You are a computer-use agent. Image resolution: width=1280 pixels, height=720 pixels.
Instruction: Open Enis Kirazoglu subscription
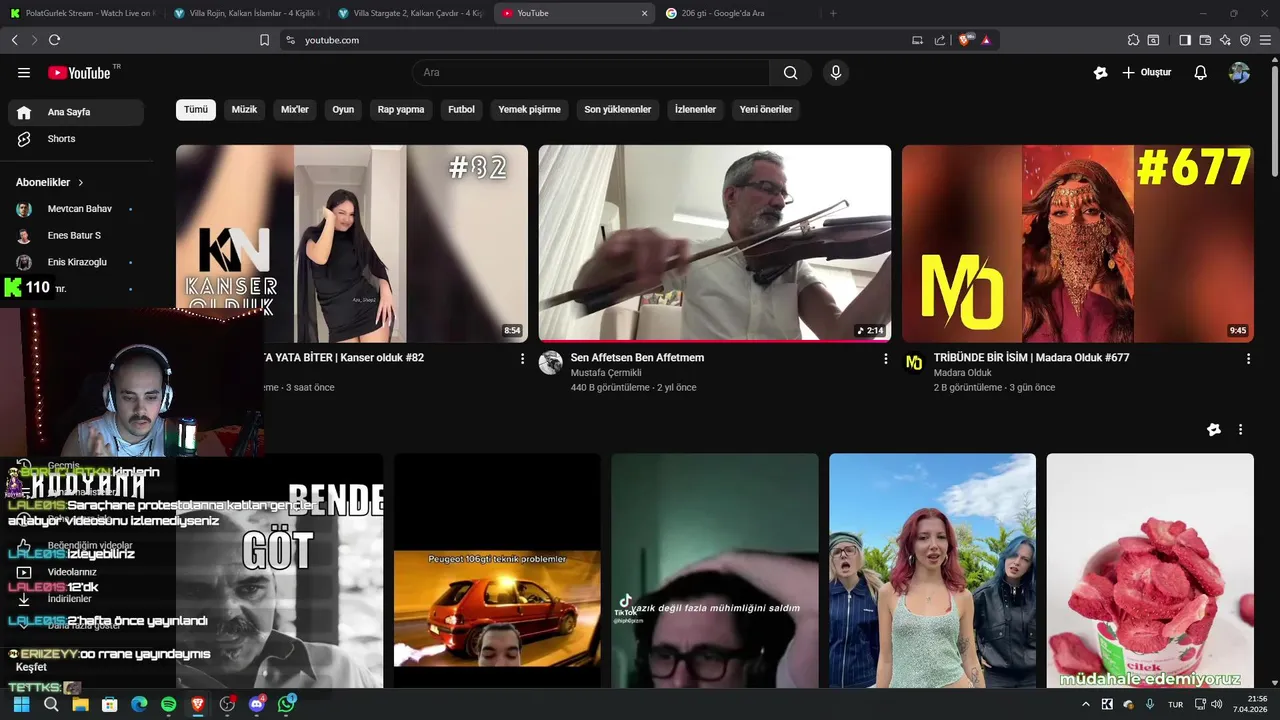tap(76, 262)
